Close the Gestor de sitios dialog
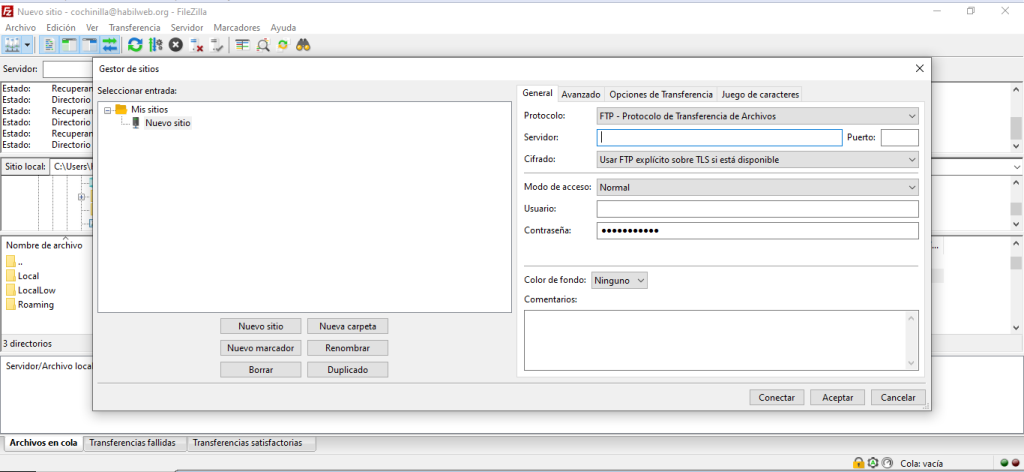Screen dimensions: 1024x472 pos(920,68)
